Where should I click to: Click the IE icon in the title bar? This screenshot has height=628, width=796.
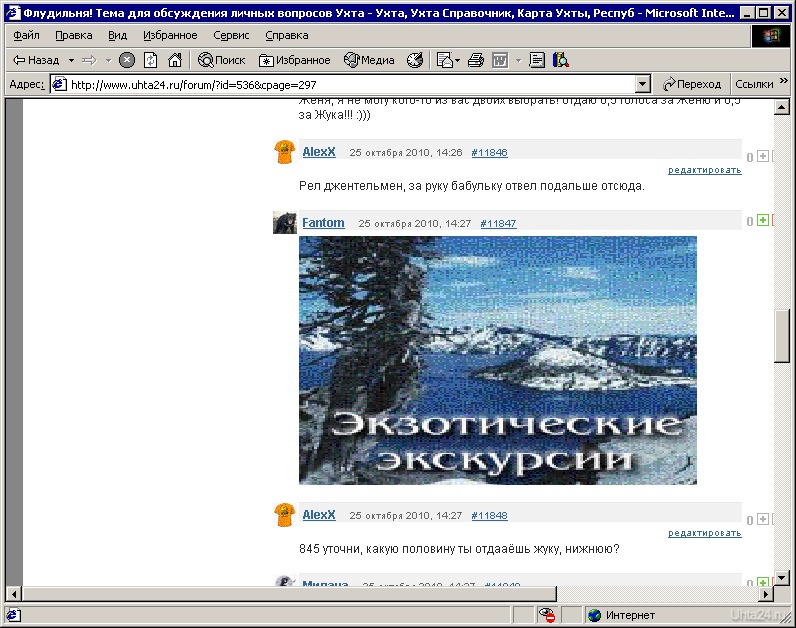[x=12, y=12]
